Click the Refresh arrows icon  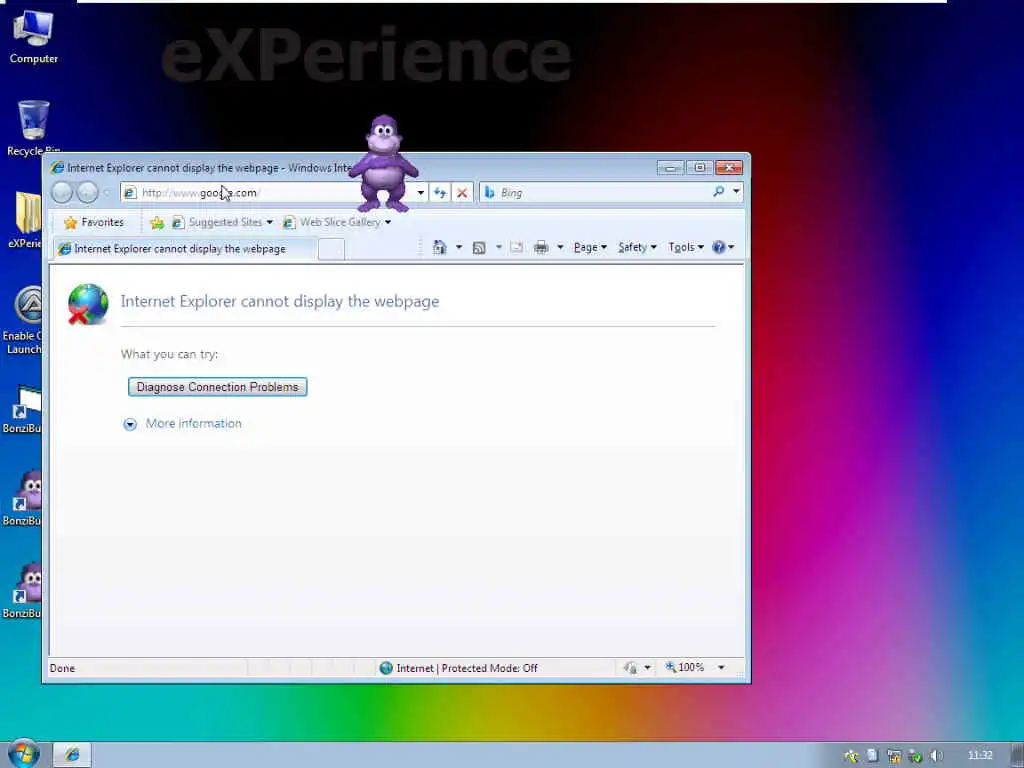pos(440,193)
